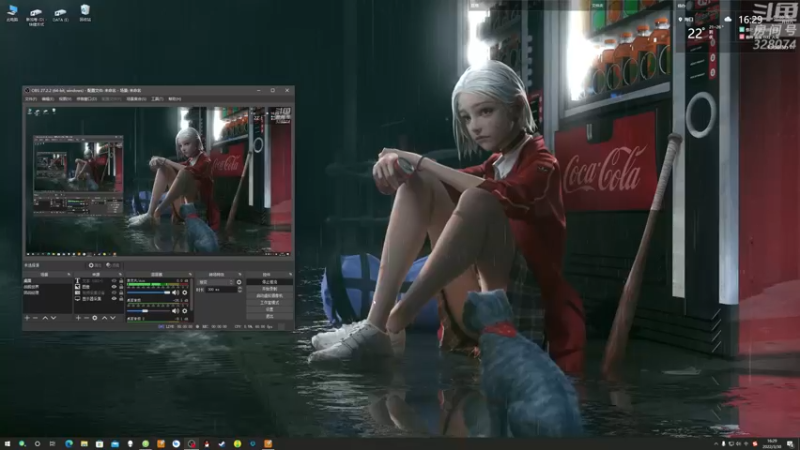Select the text source row in Sources
800x450 pixels.
99,281
